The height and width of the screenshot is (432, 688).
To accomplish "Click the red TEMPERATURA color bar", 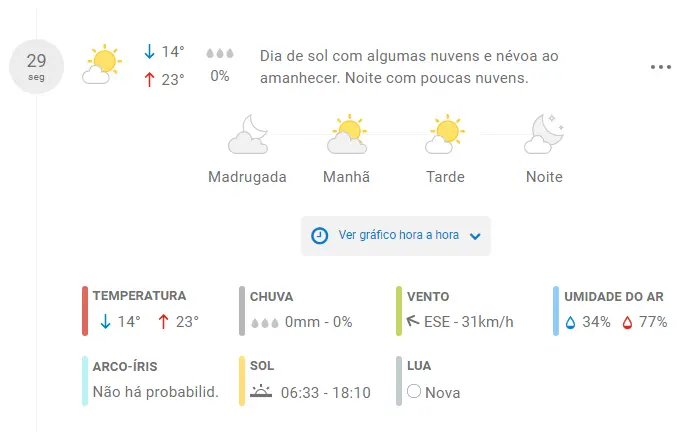I will click(85, 311).
